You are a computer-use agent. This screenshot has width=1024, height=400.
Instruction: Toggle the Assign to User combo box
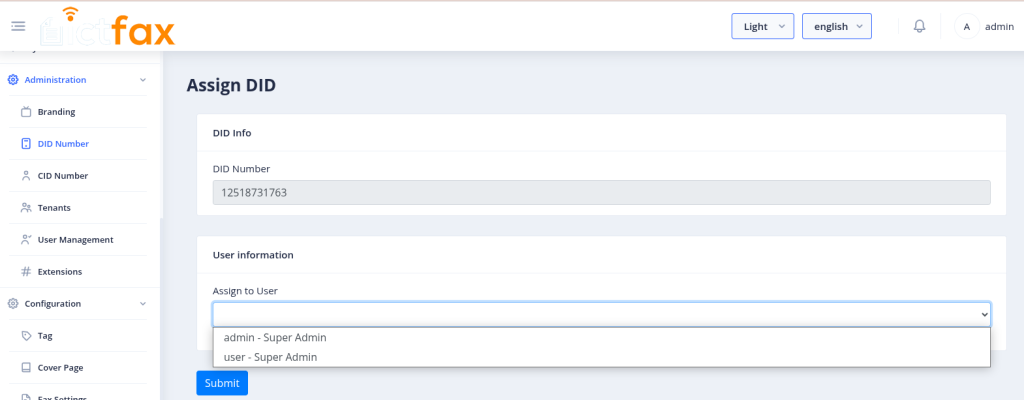[x=601, y=315]
